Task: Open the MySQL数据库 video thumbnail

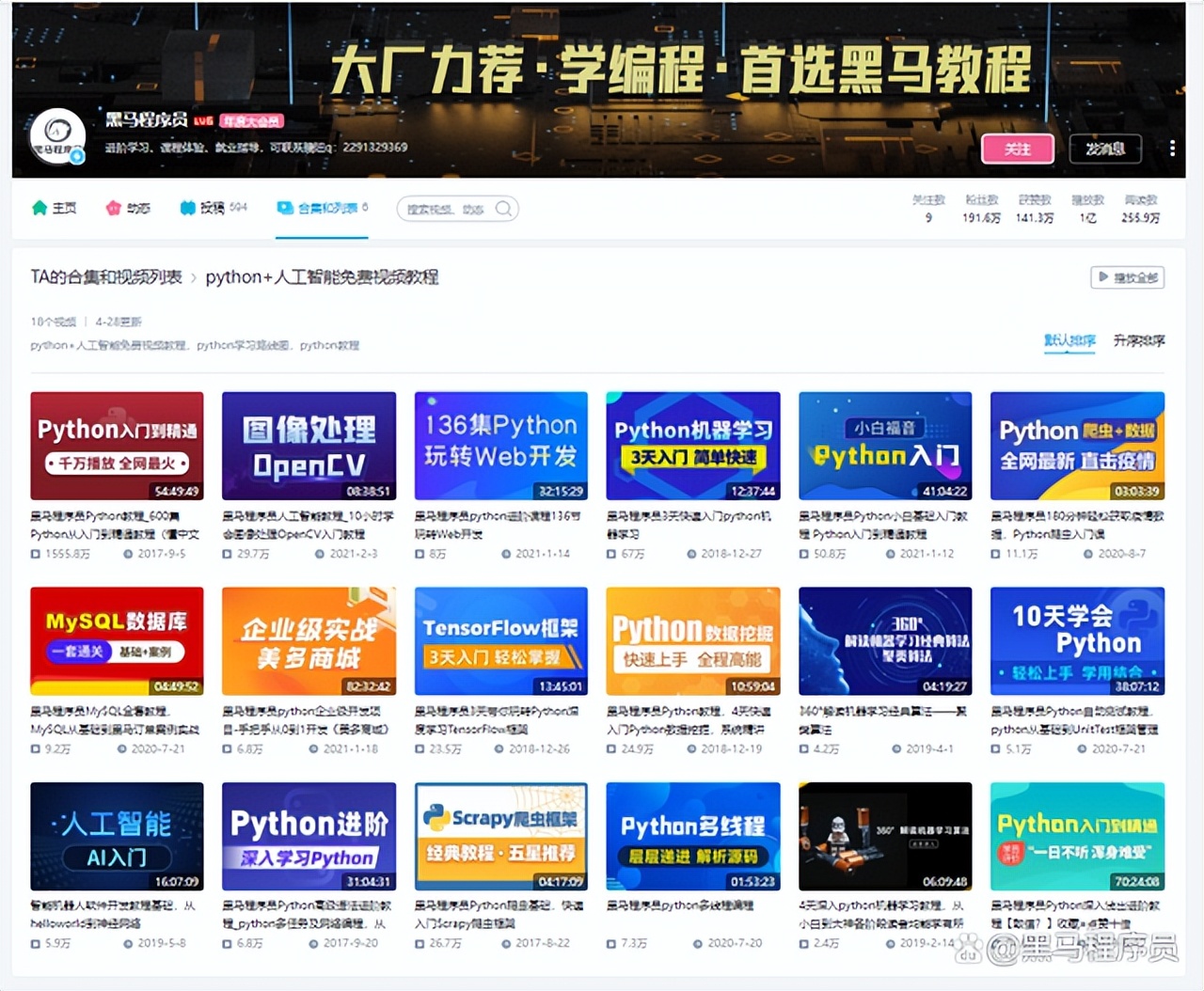Action: (x=117, y=640)
